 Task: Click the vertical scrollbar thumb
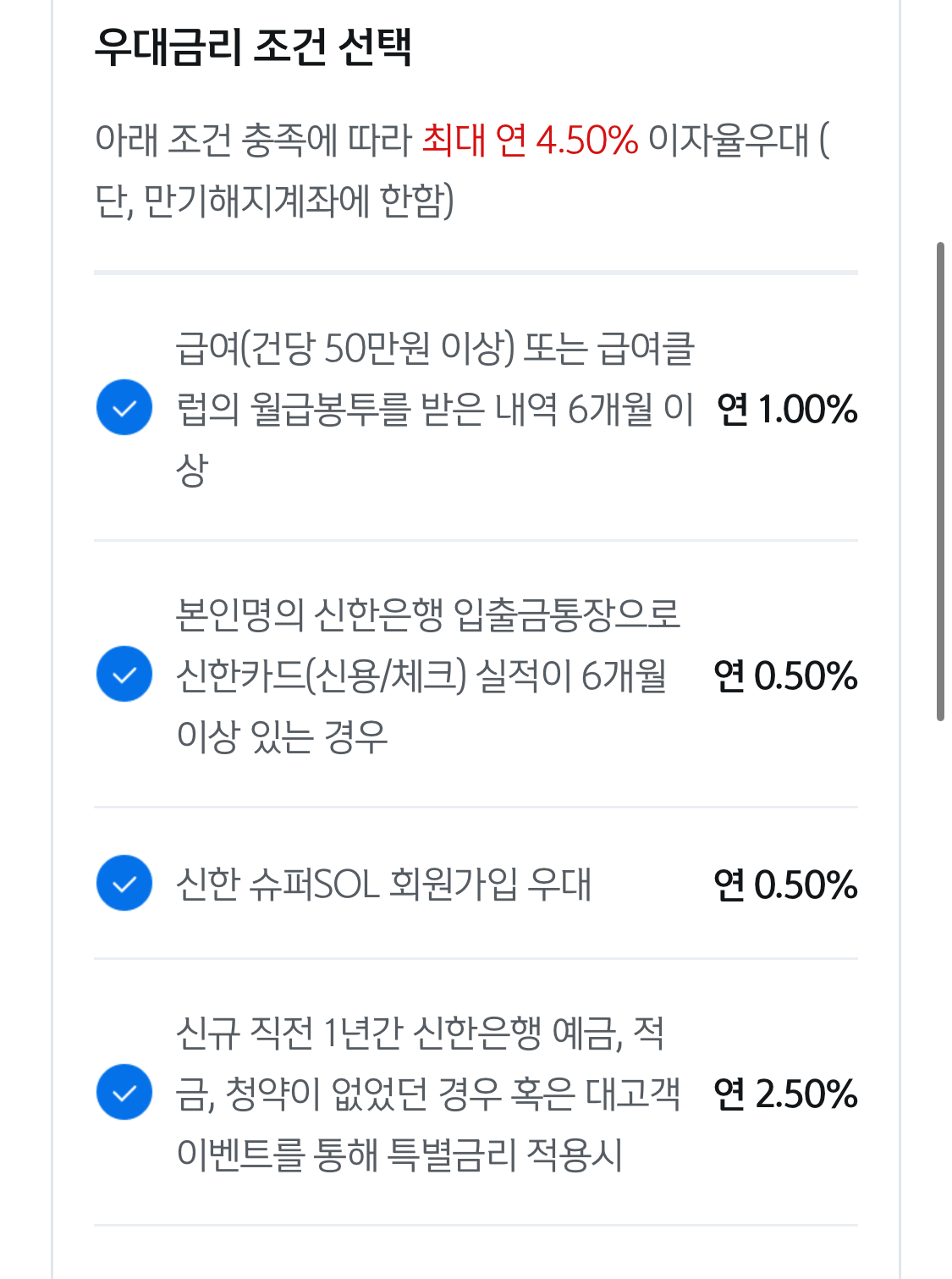[940, 482]
